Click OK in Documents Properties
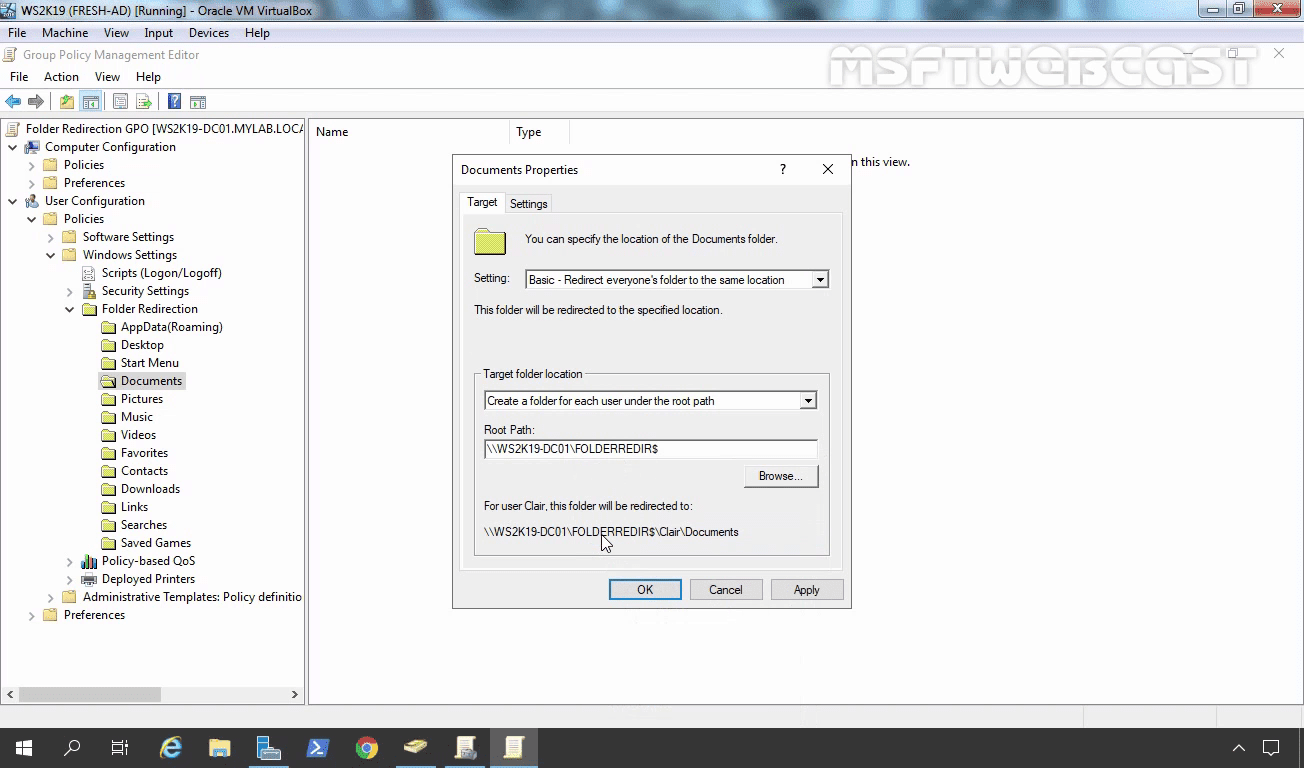 click(645, 590)
